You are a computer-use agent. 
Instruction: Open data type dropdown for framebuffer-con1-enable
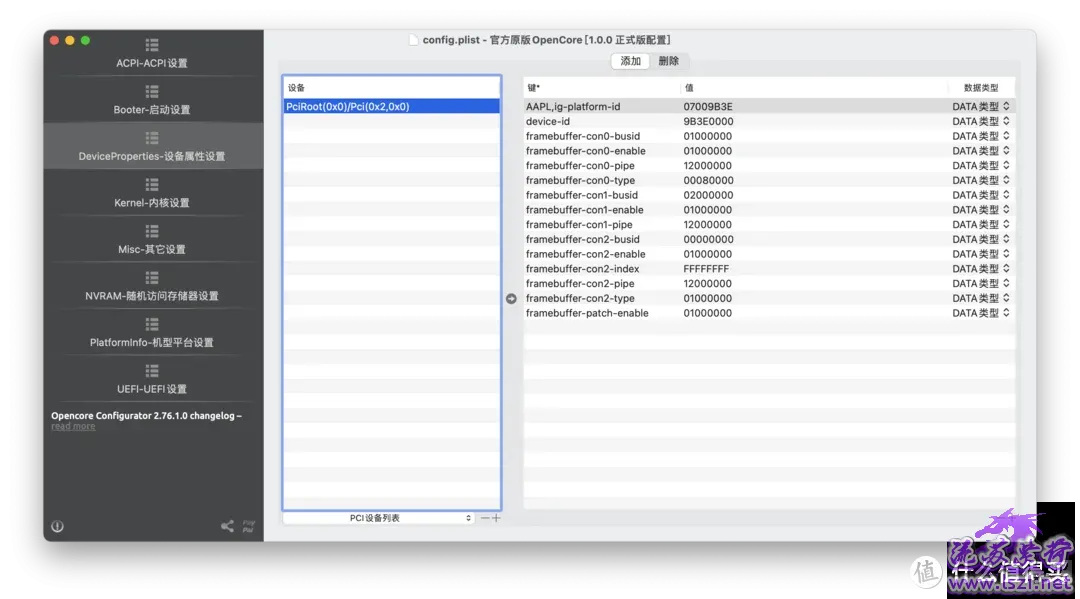click(981, 210)
